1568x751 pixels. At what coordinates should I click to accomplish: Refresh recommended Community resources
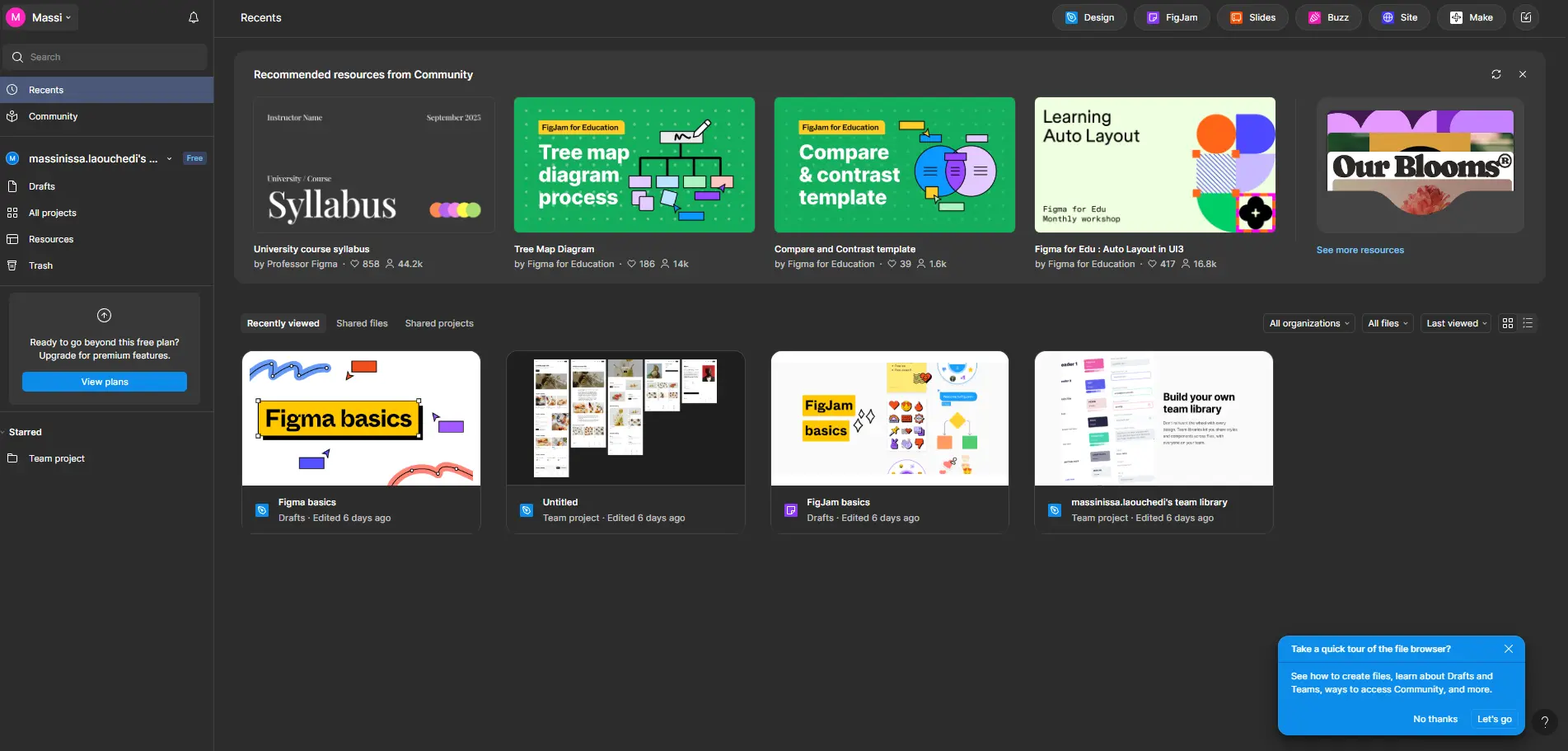1495,74
